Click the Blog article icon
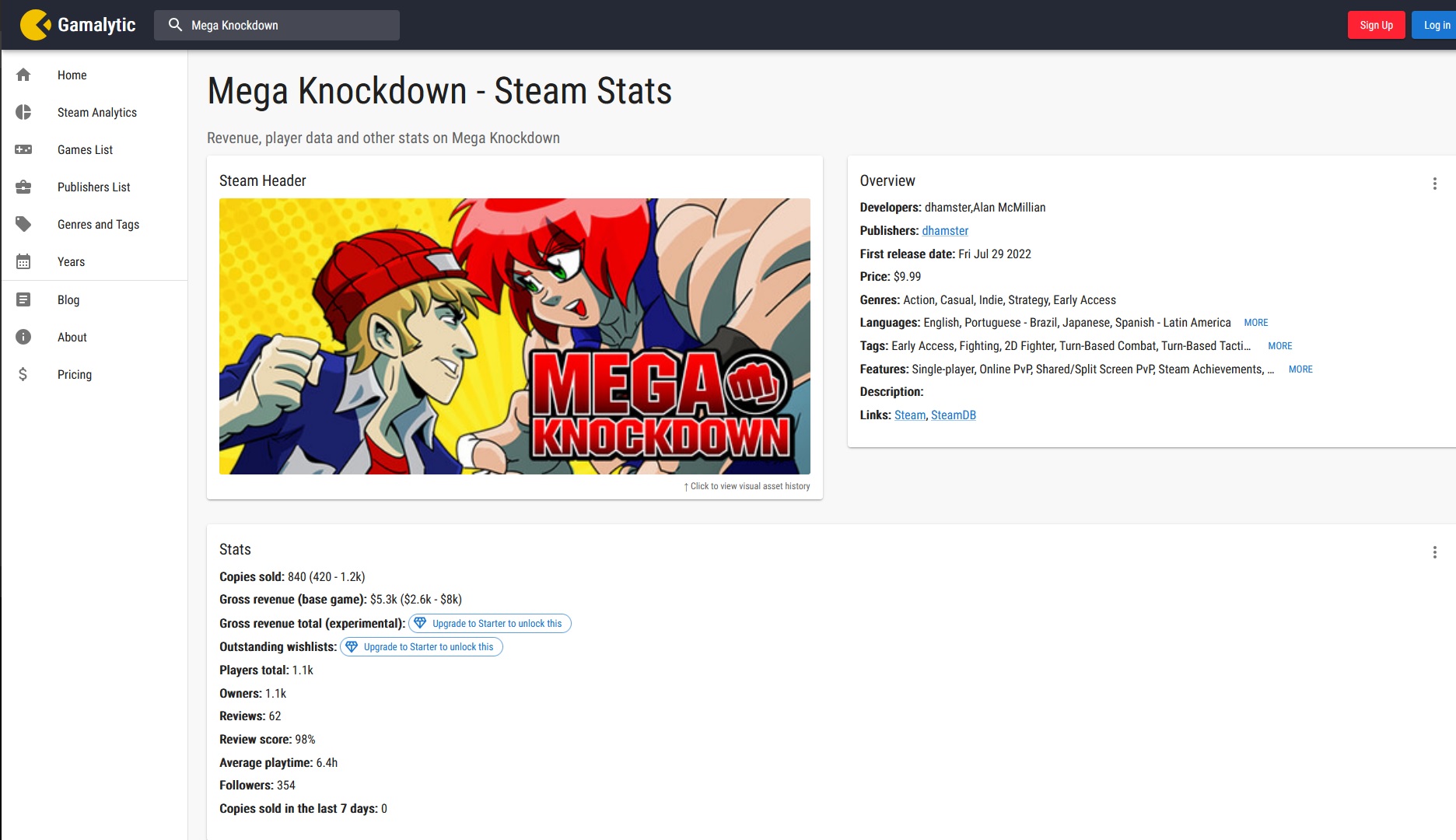1456x840 pixels. point(23,299)
